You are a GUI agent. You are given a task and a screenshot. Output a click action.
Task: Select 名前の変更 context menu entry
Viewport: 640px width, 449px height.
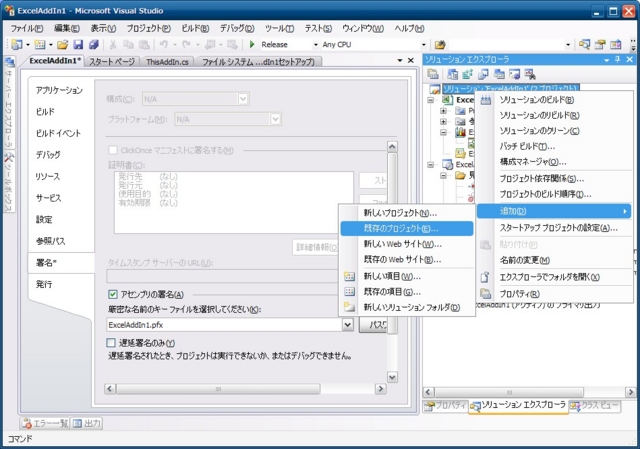(554, 260)
